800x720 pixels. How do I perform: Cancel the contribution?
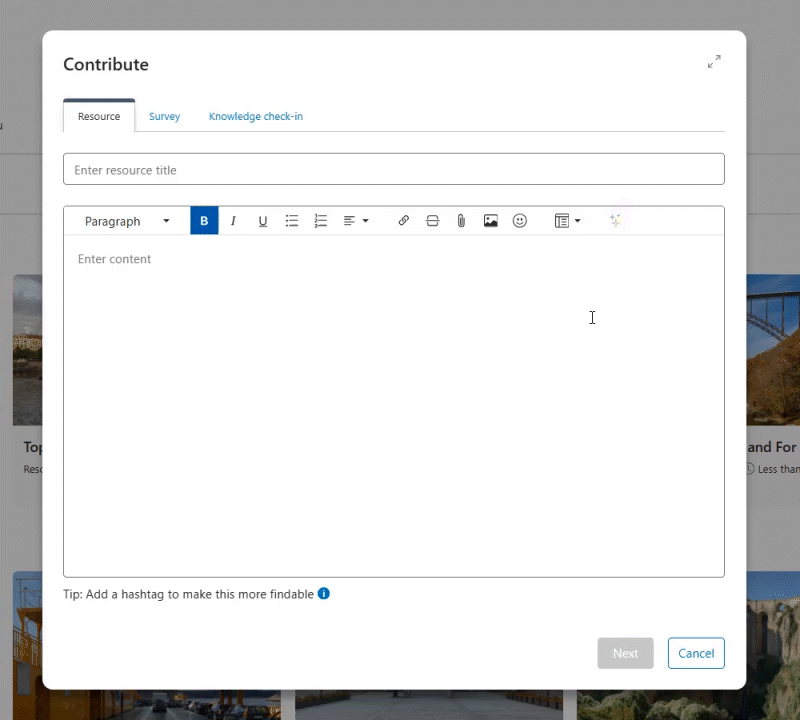point(696,653)
